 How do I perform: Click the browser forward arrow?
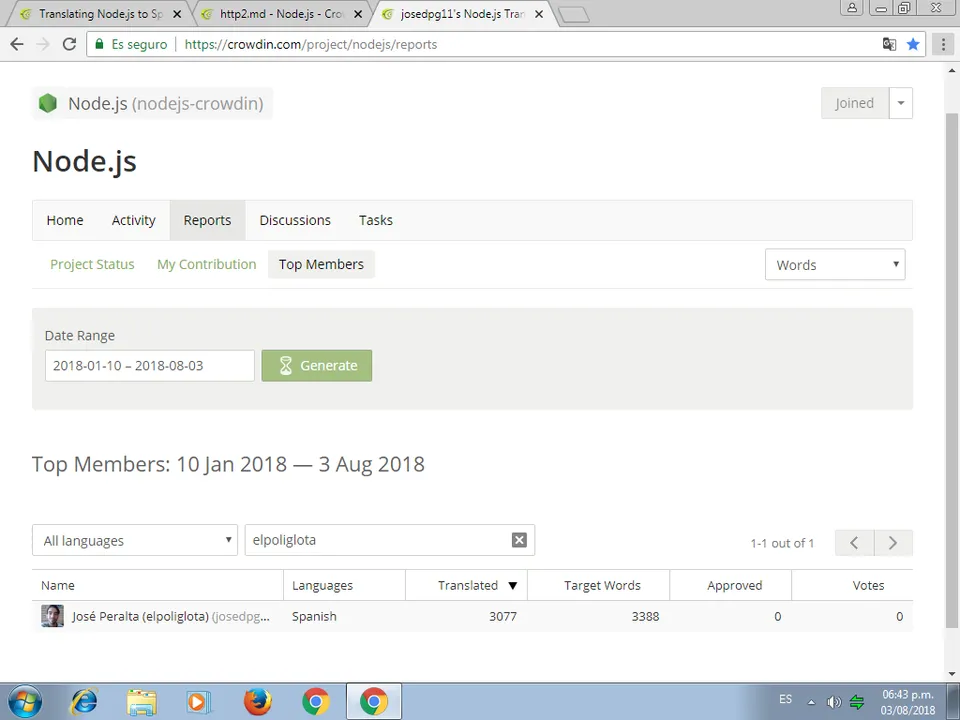43,44
